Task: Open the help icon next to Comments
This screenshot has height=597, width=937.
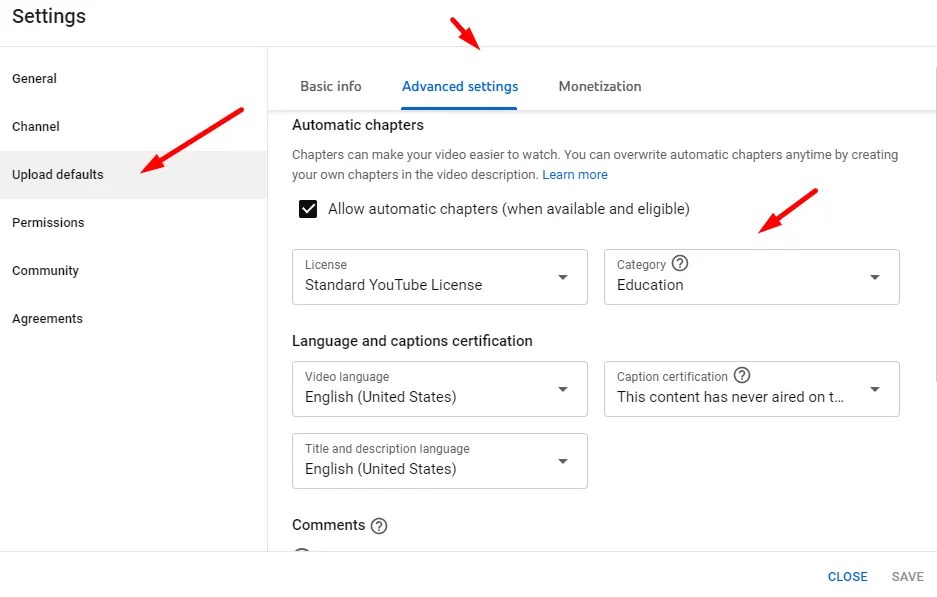Action: 379,525
